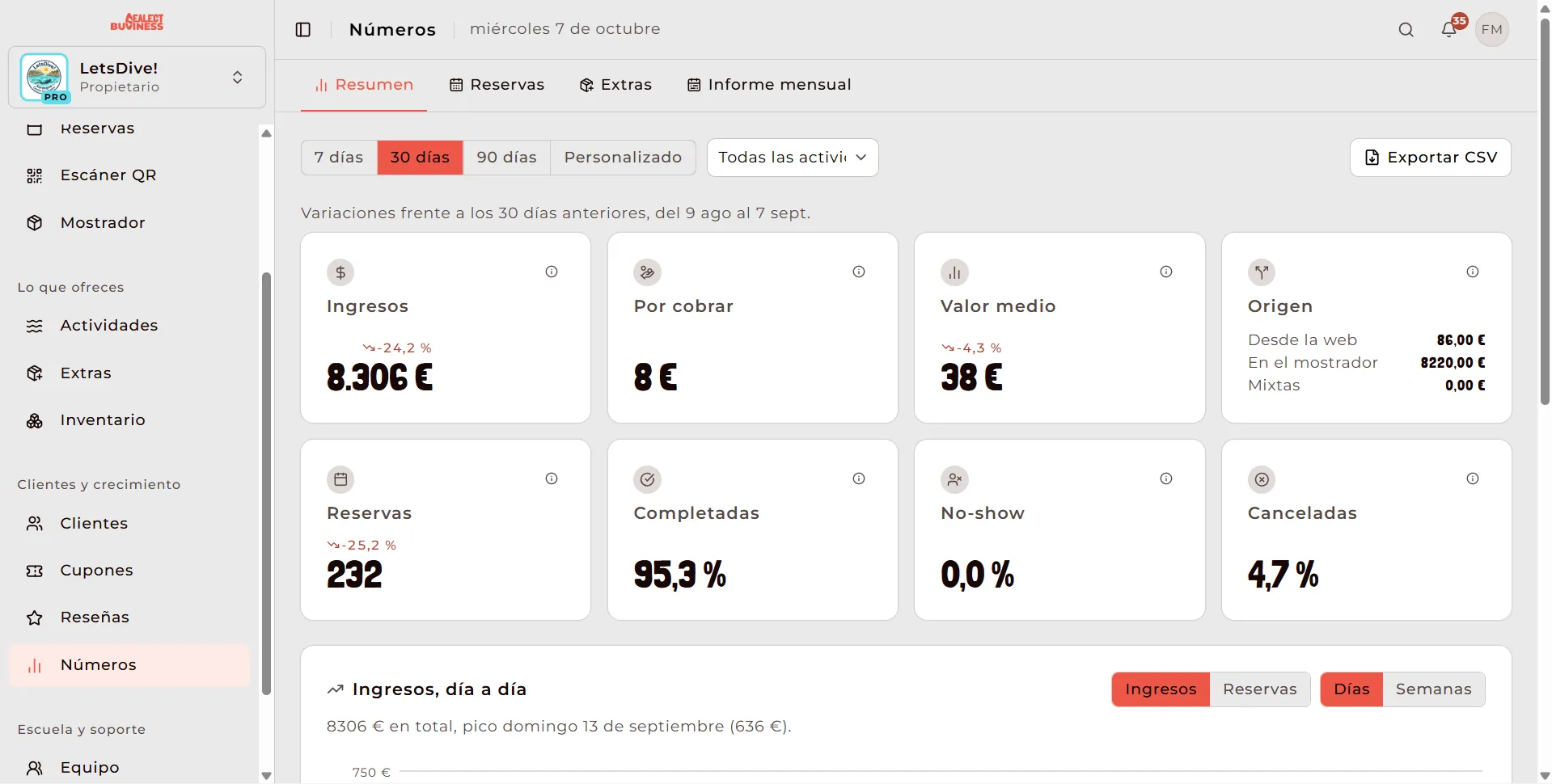Collapse the sidebar with the panel icon
Viewport: 1552px width, 784px height.
click(x=303, y=30)
